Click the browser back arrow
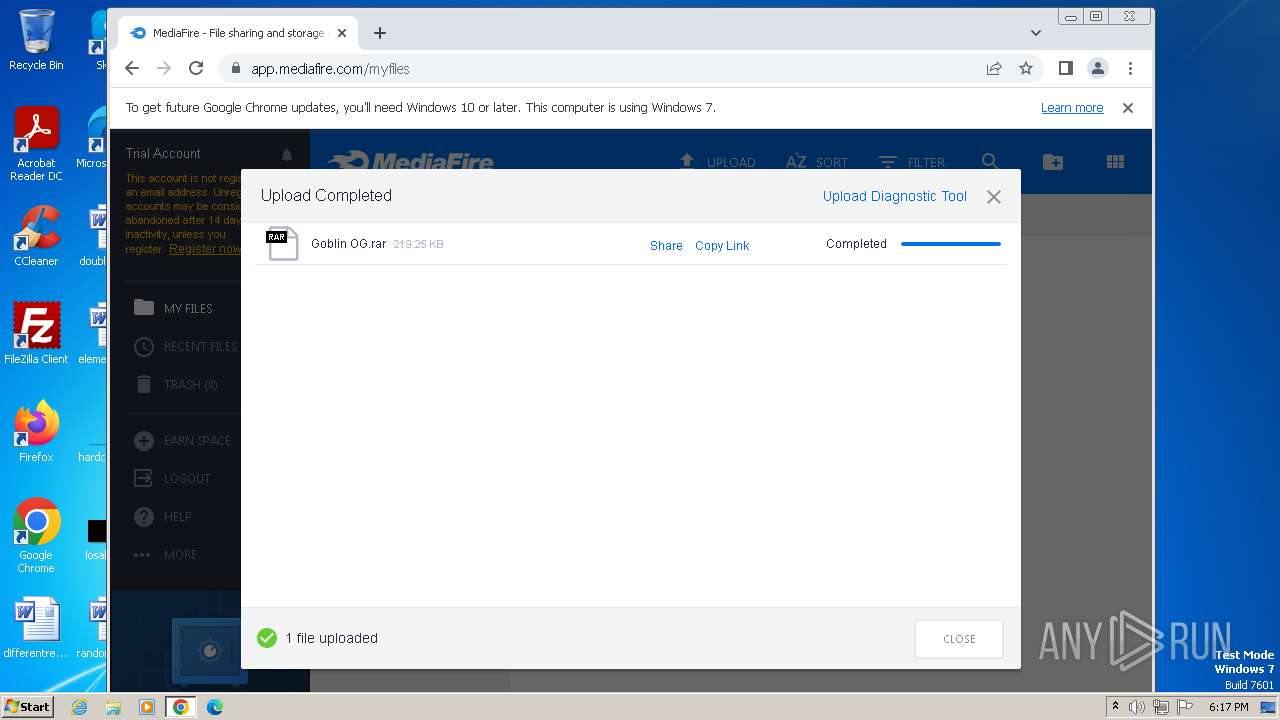Screen dimensions: 1280x720 pyautogui.click(x=132, y=68)
